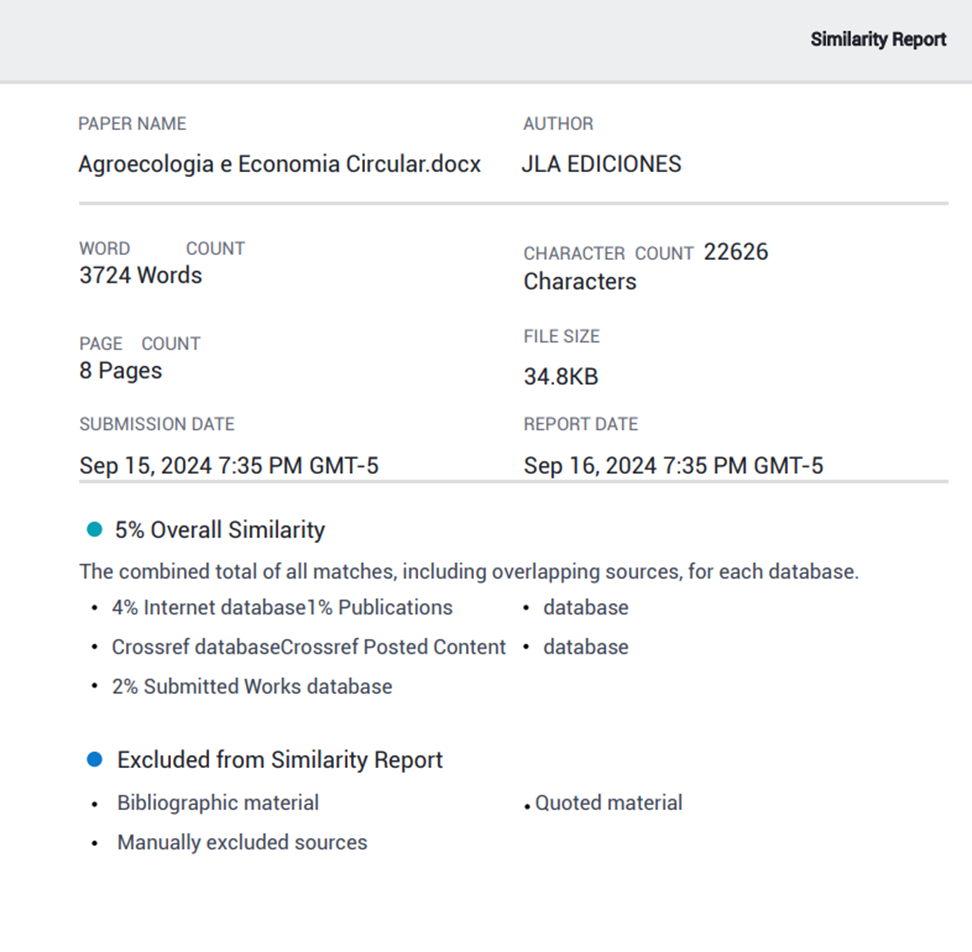The height and width of the screenshot is (952, 972).
Task: Click the Sep 15, 2024 submission date
Action: tap(229, 465)
